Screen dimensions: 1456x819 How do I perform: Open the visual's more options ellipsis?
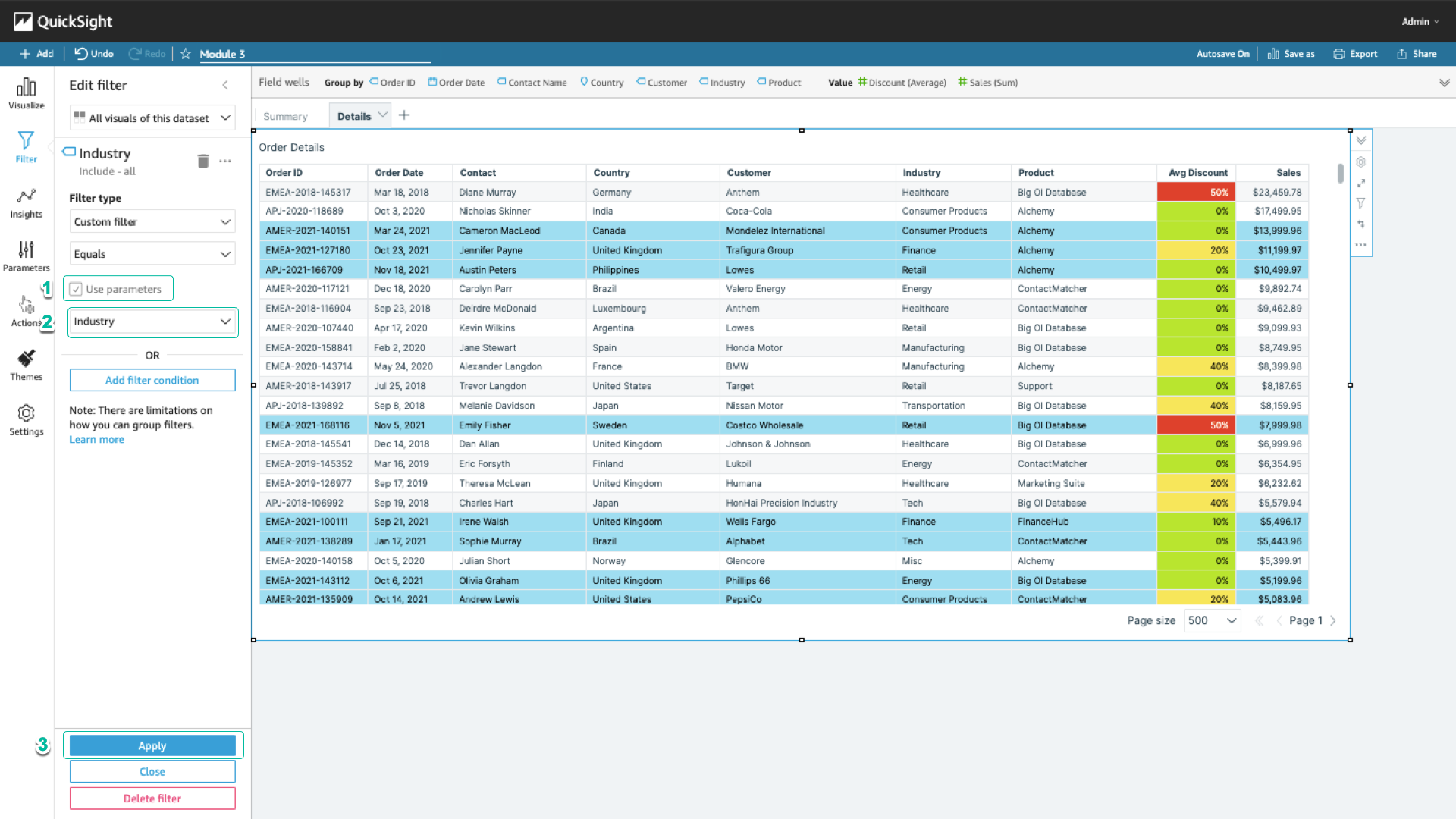(x=1360, y=245)
